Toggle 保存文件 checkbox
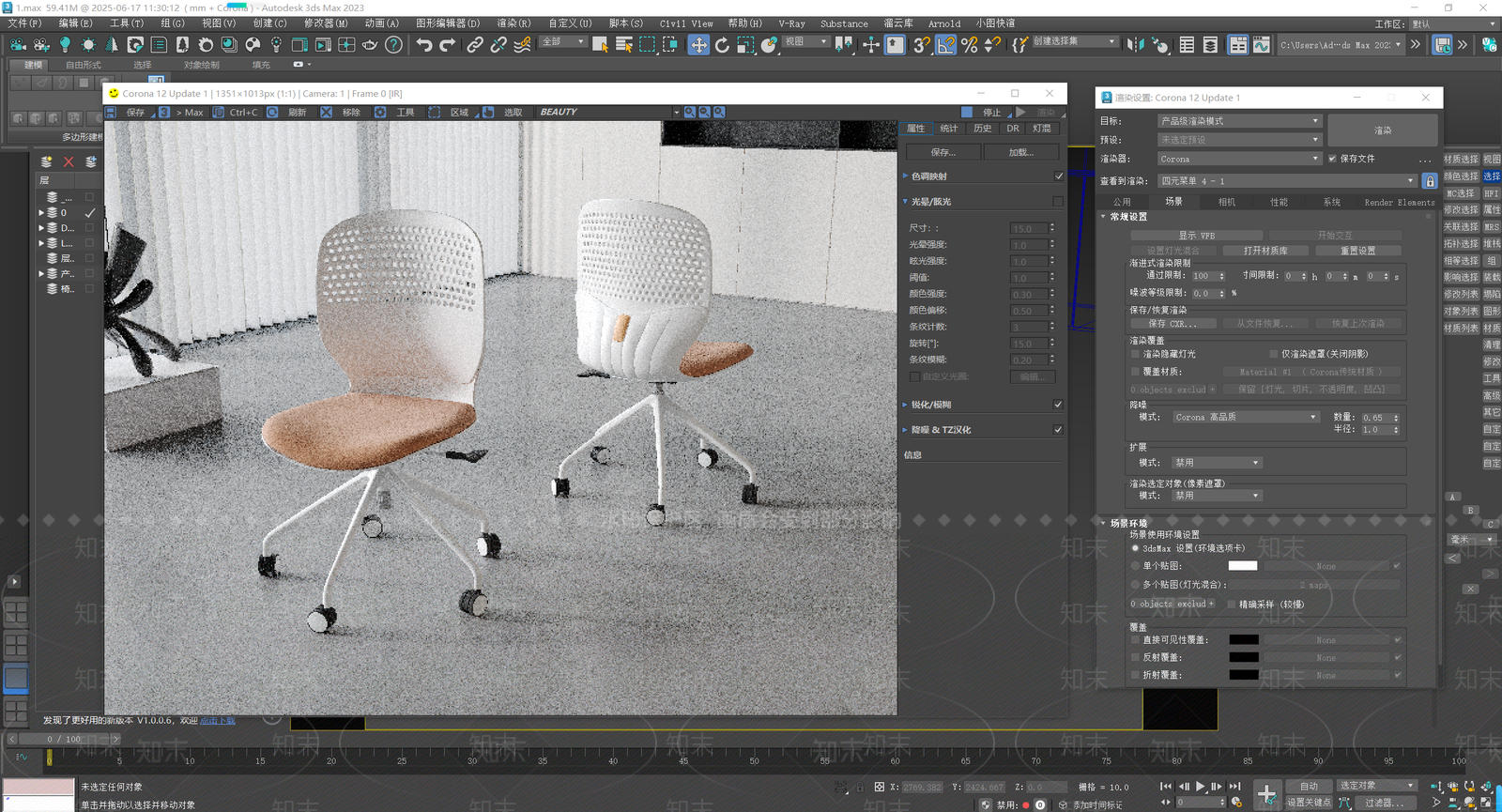 point(1332,159)
